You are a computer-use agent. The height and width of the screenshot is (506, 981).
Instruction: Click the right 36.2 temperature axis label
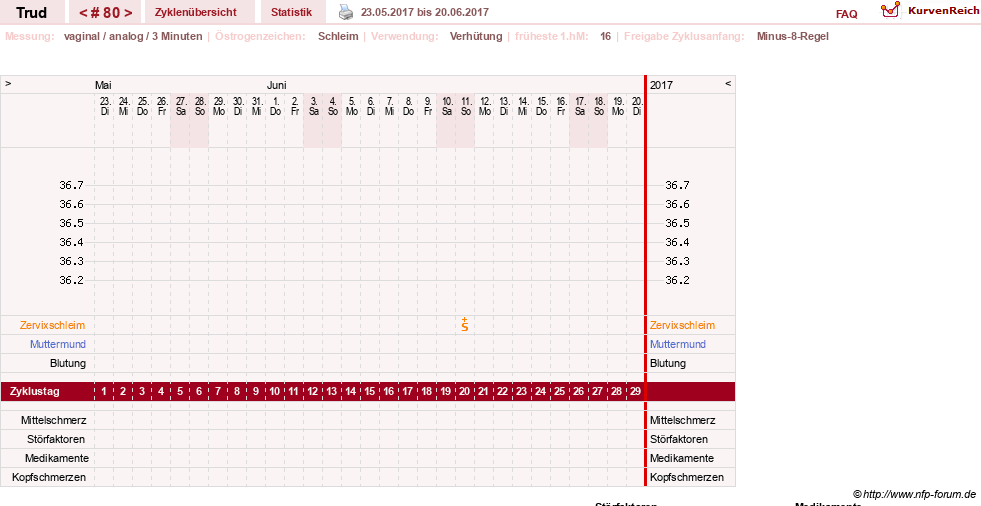coord(677,280)
